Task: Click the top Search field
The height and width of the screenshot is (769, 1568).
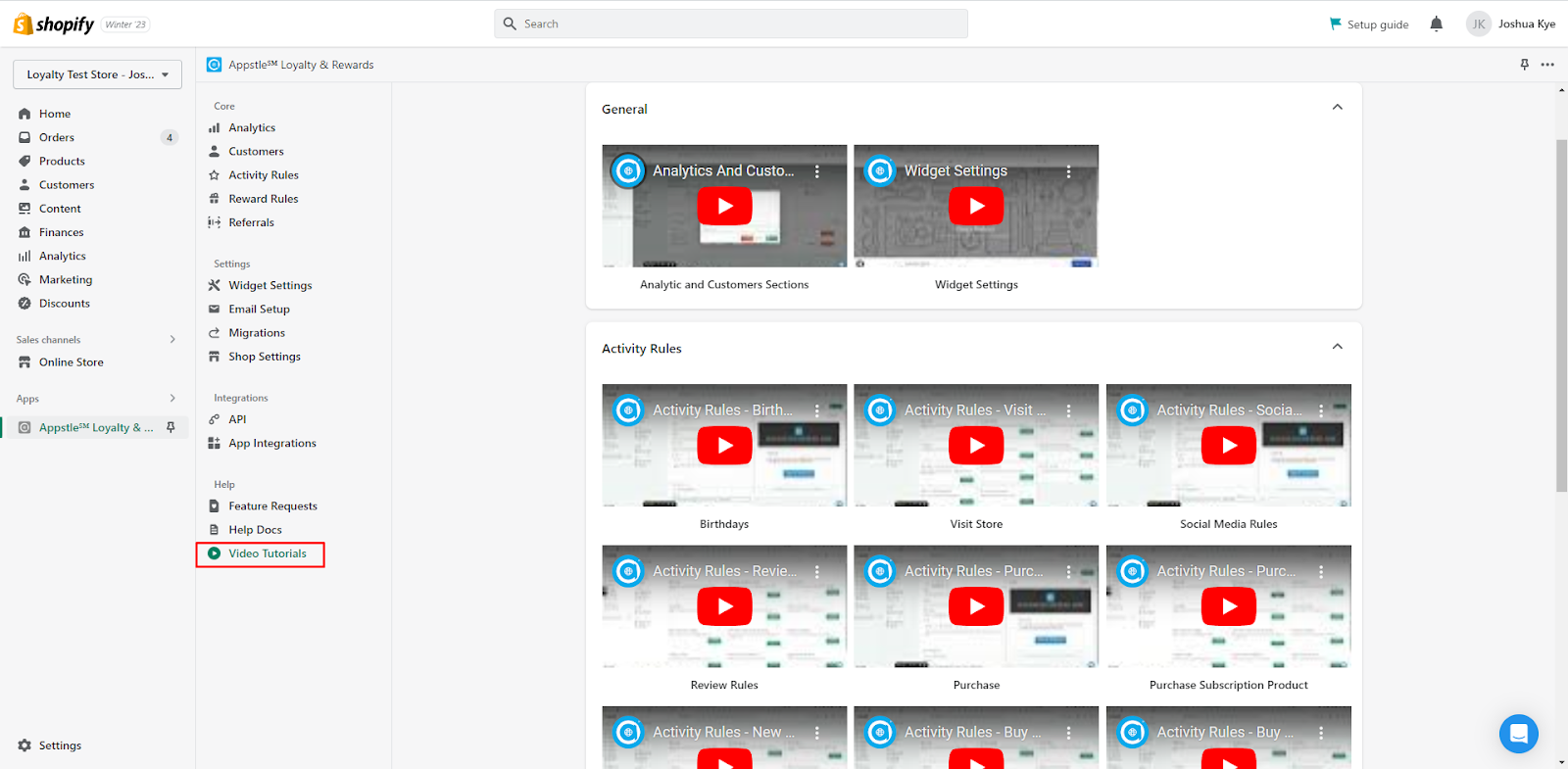Action: point(730,24)
